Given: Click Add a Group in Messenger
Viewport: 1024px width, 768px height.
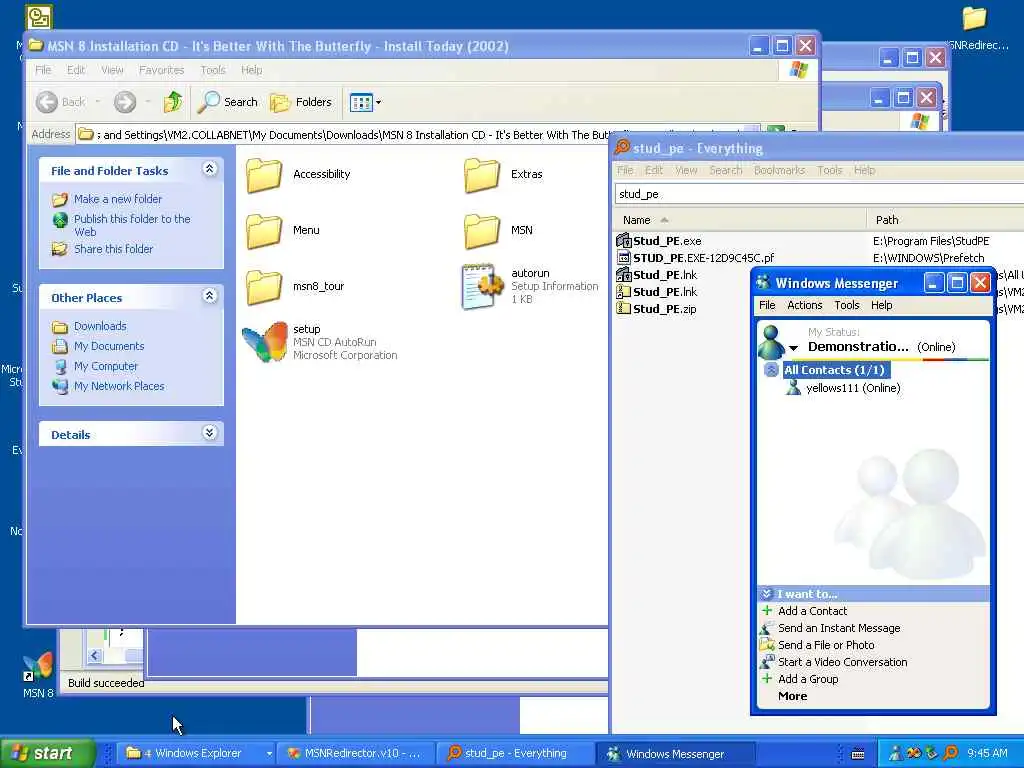Looking at the screenshot, I should (x=808, y=679).
